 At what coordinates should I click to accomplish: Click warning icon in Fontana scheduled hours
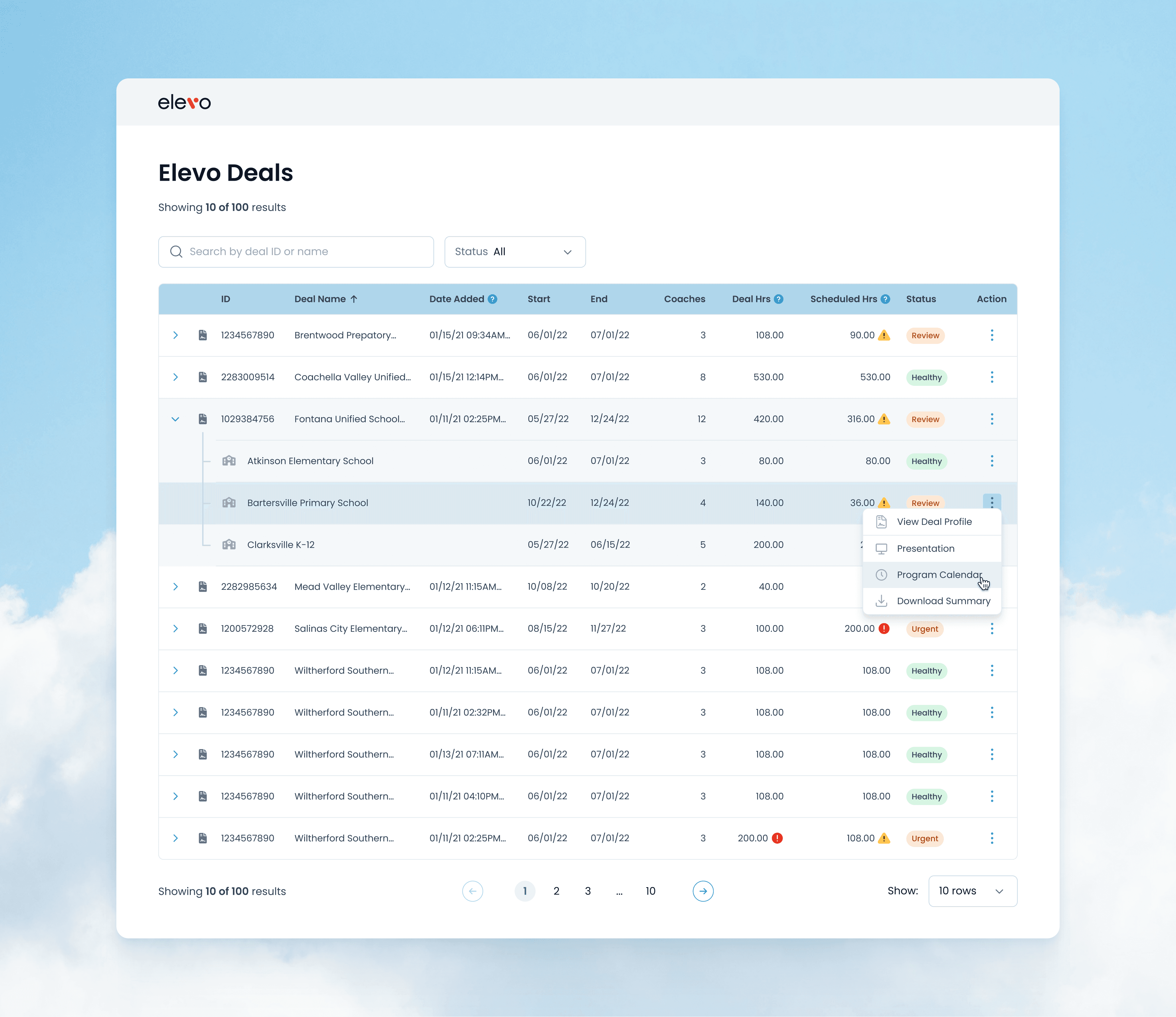coord(884,420)
